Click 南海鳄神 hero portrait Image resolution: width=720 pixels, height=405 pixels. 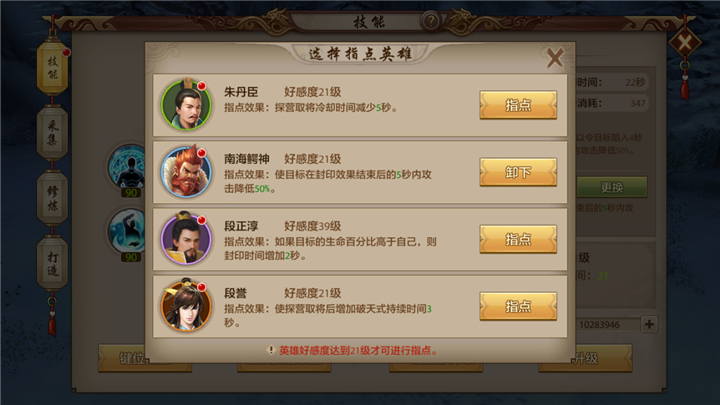pos(186,172)
